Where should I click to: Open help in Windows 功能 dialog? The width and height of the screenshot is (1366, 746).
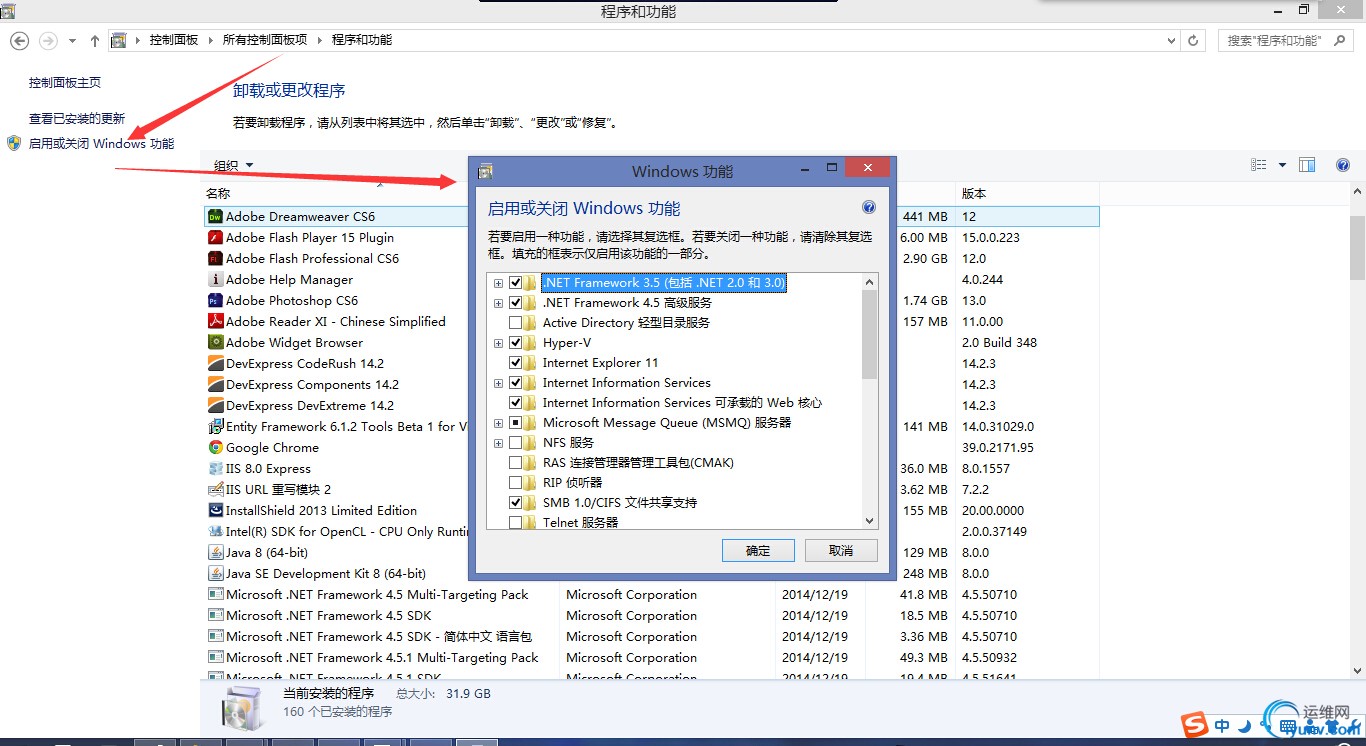[x=868, y=208]
